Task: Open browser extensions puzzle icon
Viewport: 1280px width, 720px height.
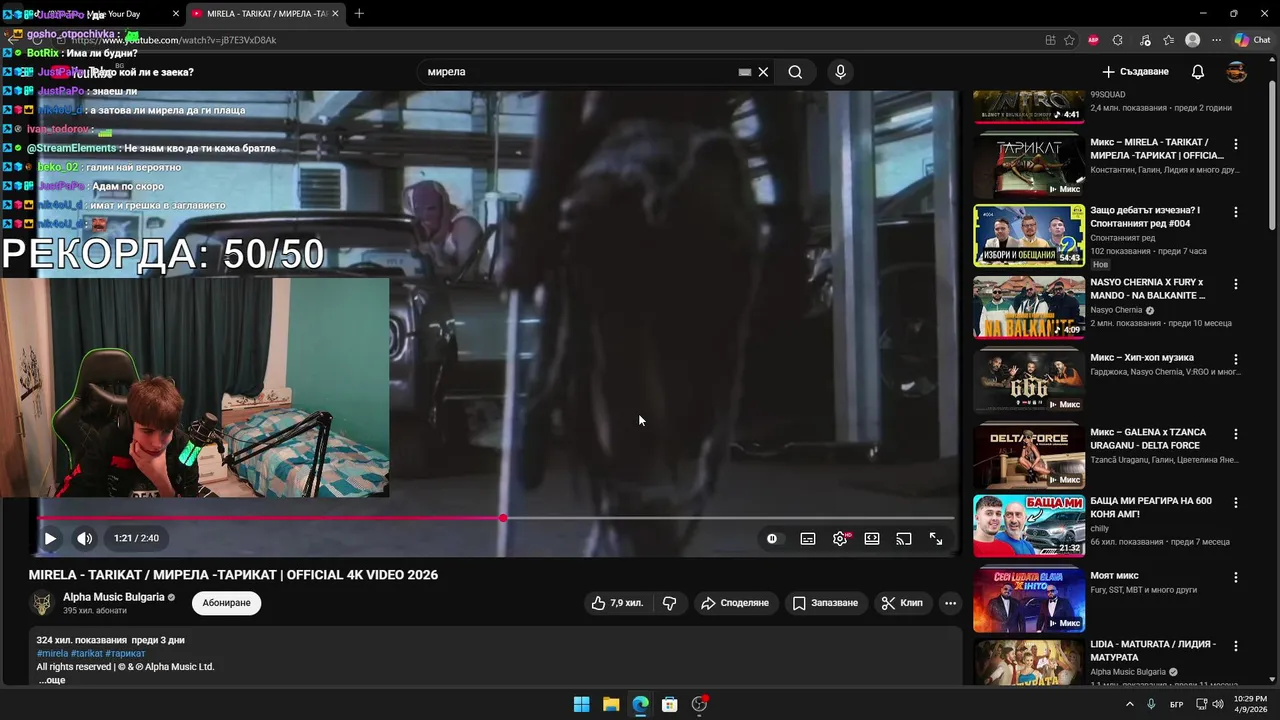Action: [x=1118, y=40]
